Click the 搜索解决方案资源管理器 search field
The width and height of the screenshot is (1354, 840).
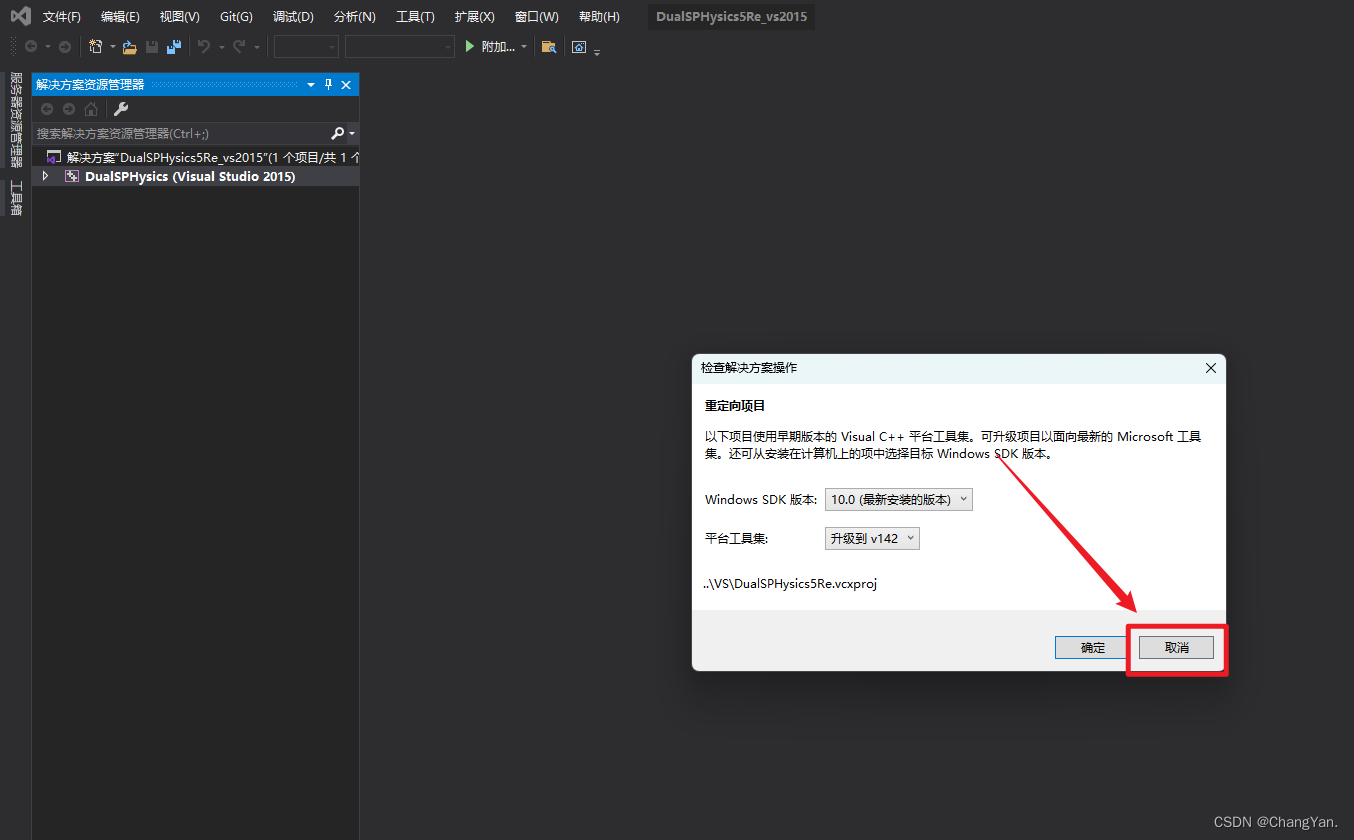click(181, 133)
